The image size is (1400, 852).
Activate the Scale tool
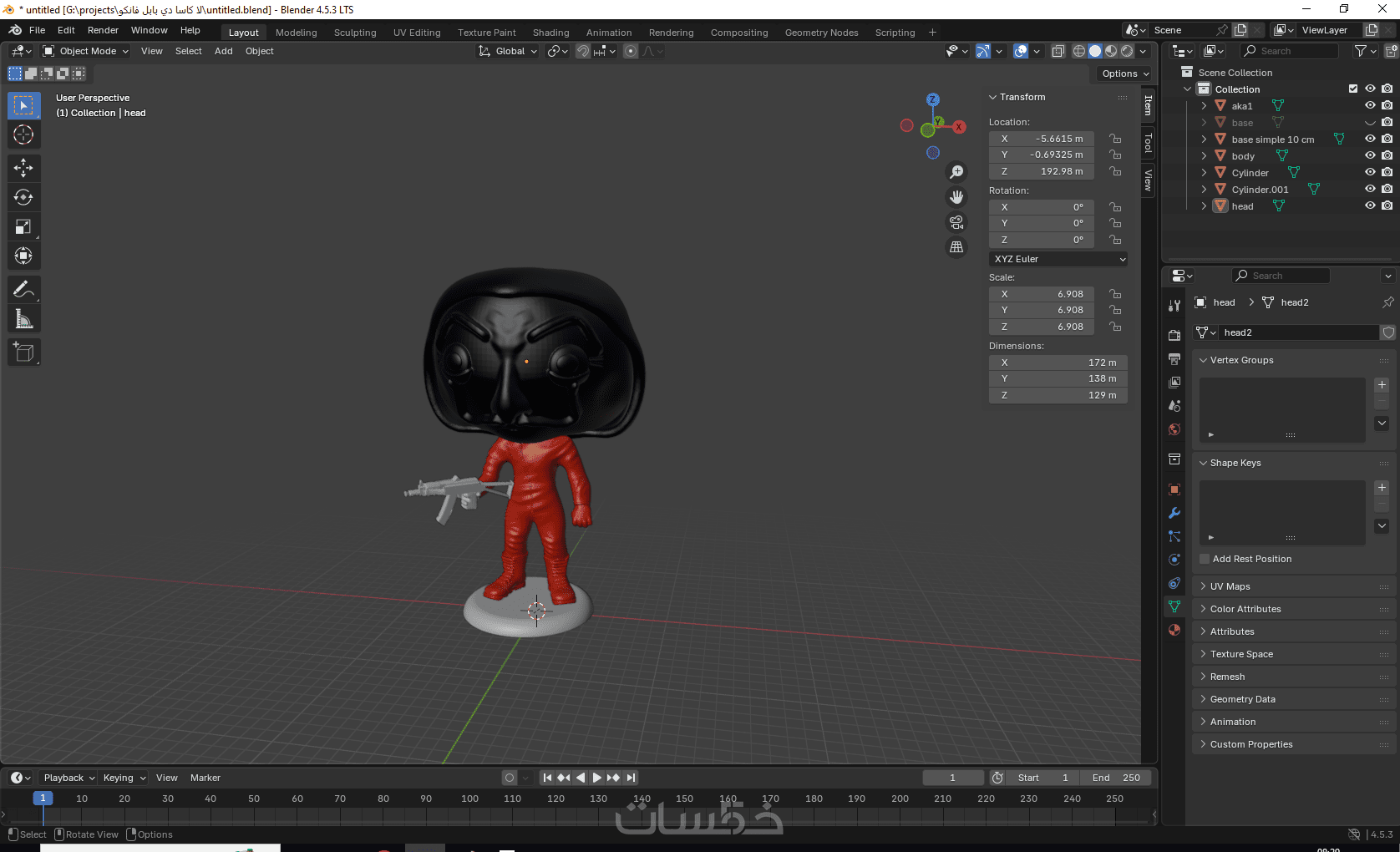click(23, 226)
